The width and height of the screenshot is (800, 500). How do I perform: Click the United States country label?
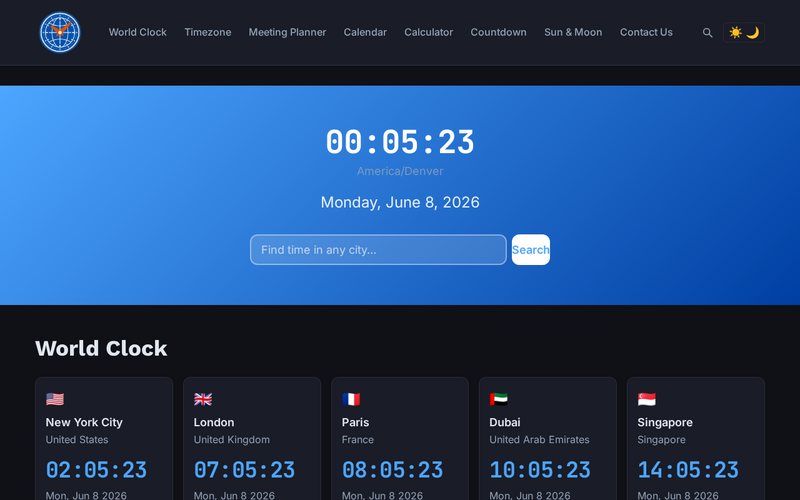coord(77,440)
